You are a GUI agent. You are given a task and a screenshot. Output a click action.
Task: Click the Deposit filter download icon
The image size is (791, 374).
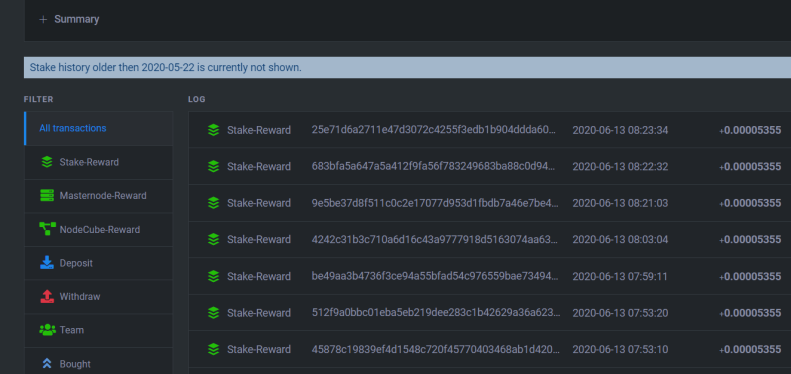coord(47,262)
